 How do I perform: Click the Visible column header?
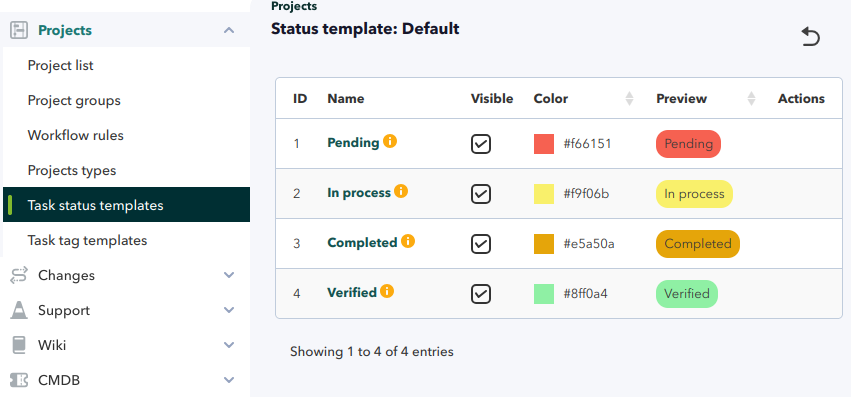(492, 99)
